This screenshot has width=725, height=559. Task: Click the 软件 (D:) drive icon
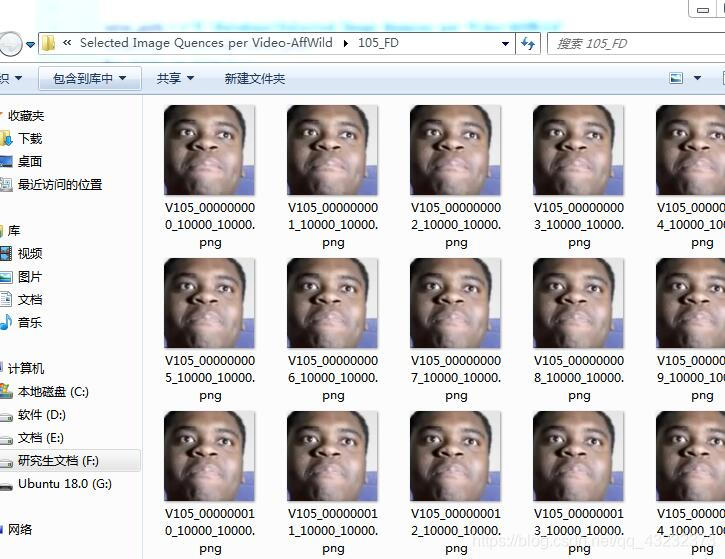tap(6, 417)
